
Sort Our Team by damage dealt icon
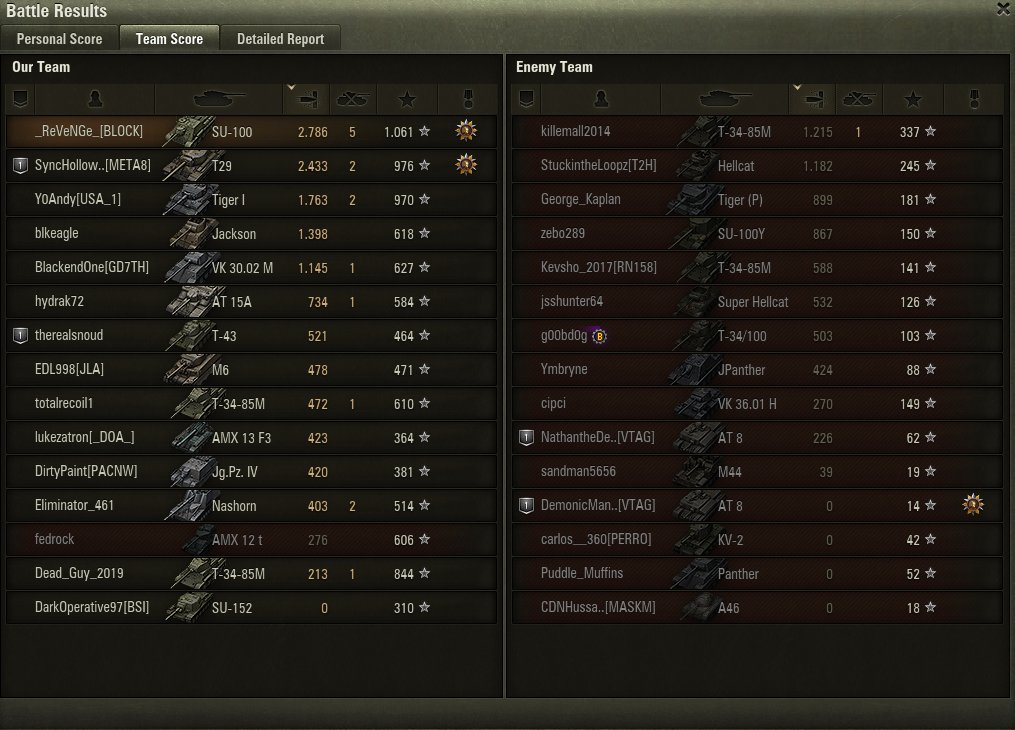(x=307, y=99)
